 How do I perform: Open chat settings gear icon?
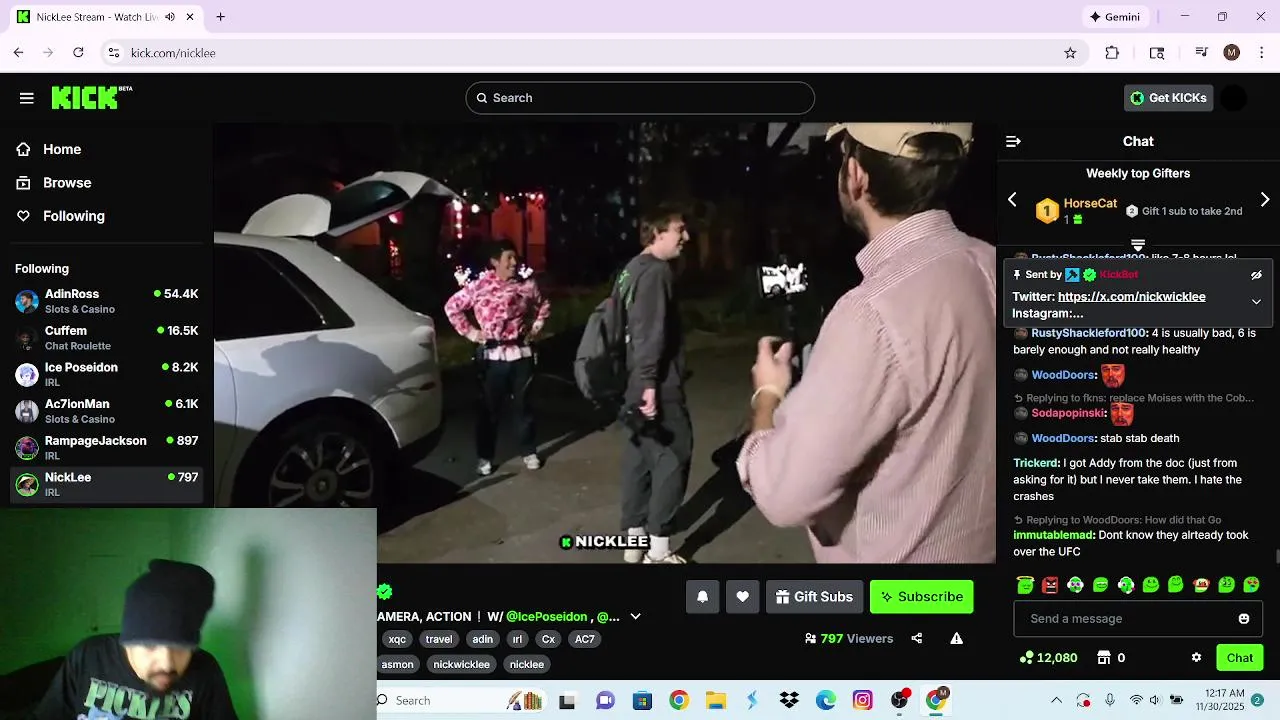[1196, 658]
